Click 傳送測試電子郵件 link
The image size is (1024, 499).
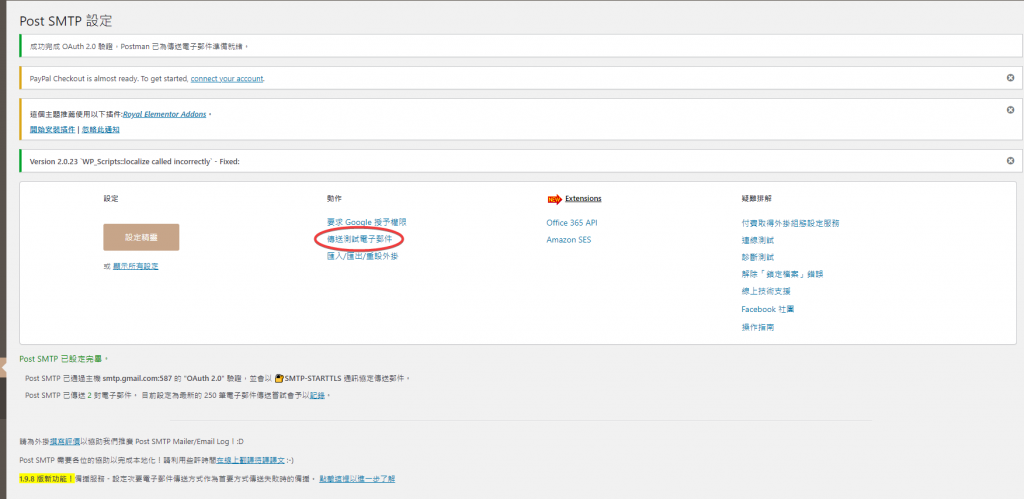(360, 240)
